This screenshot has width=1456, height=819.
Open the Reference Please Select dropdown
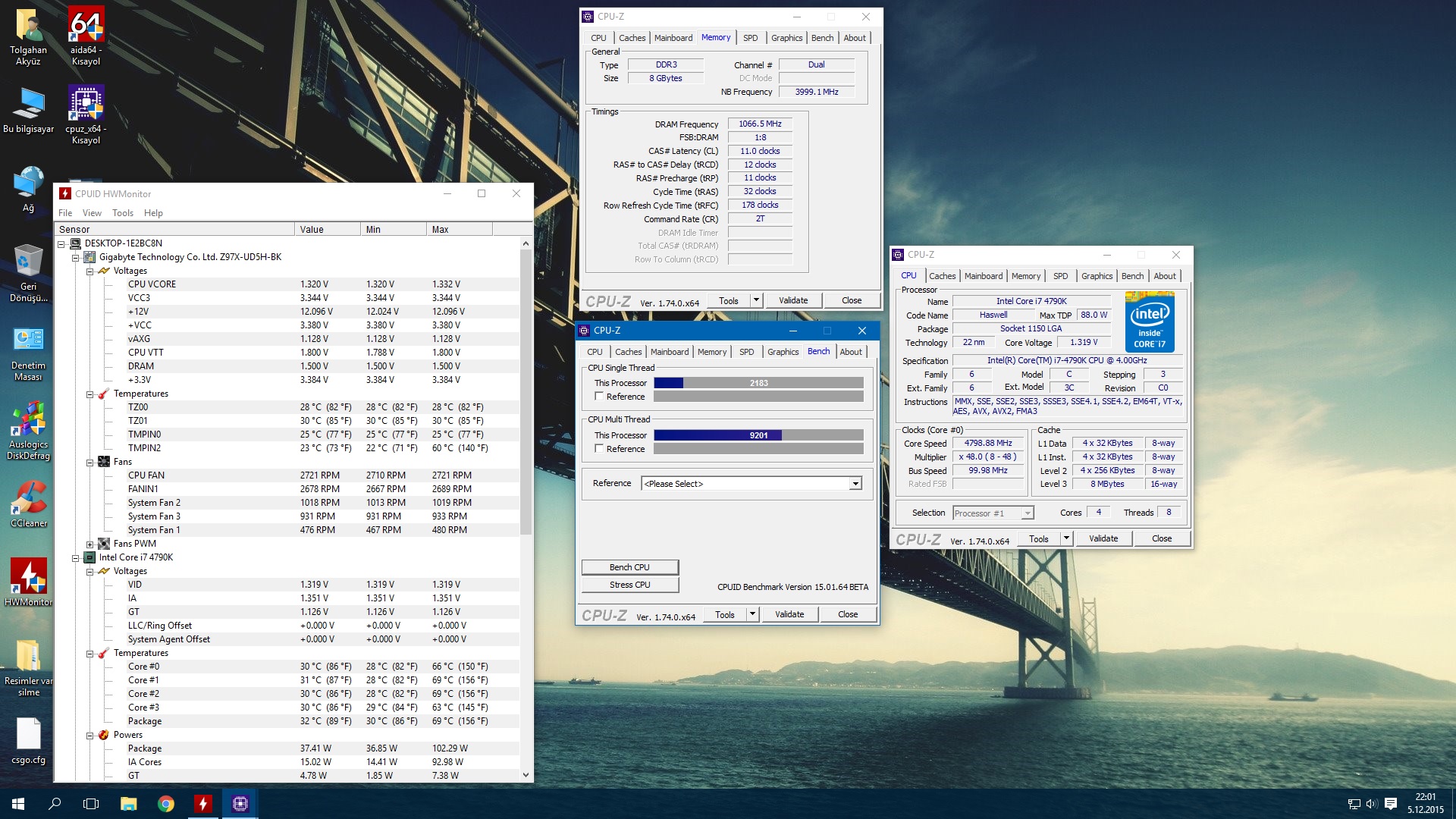(x=752, y=483)
